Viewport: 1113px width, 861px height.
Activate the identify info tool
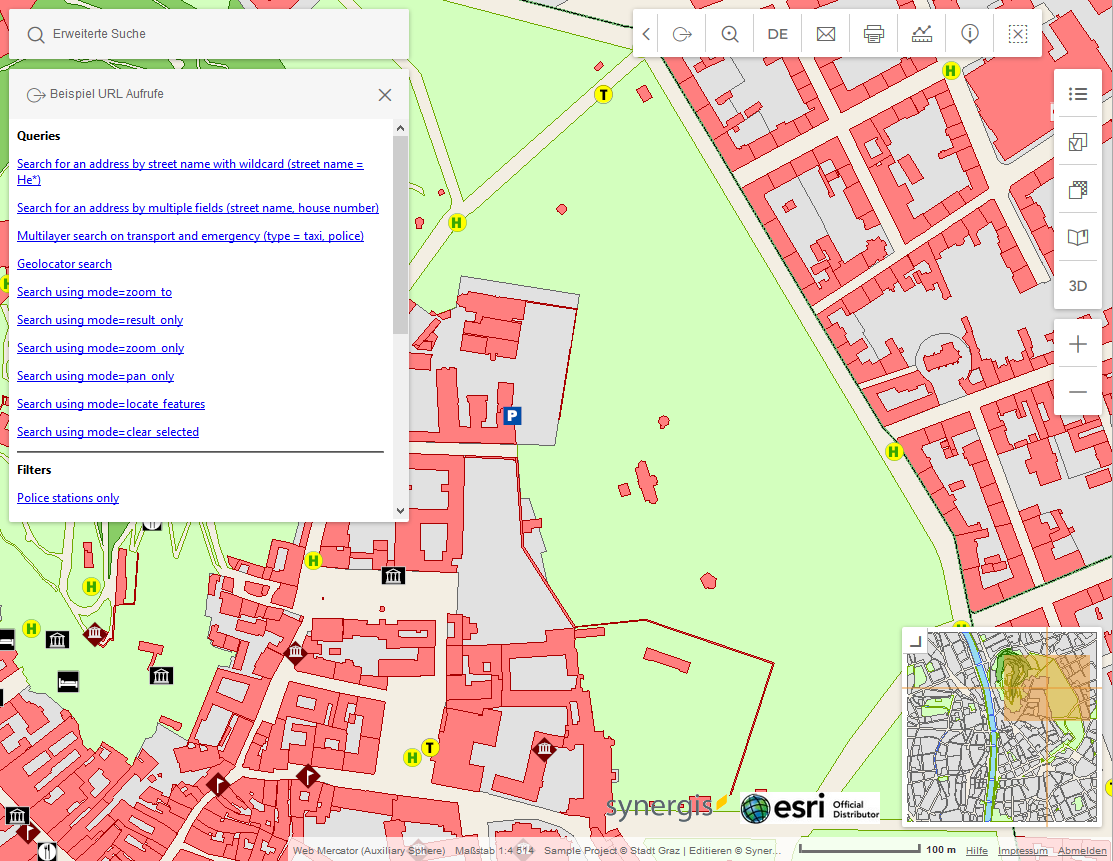coord(970,34)
